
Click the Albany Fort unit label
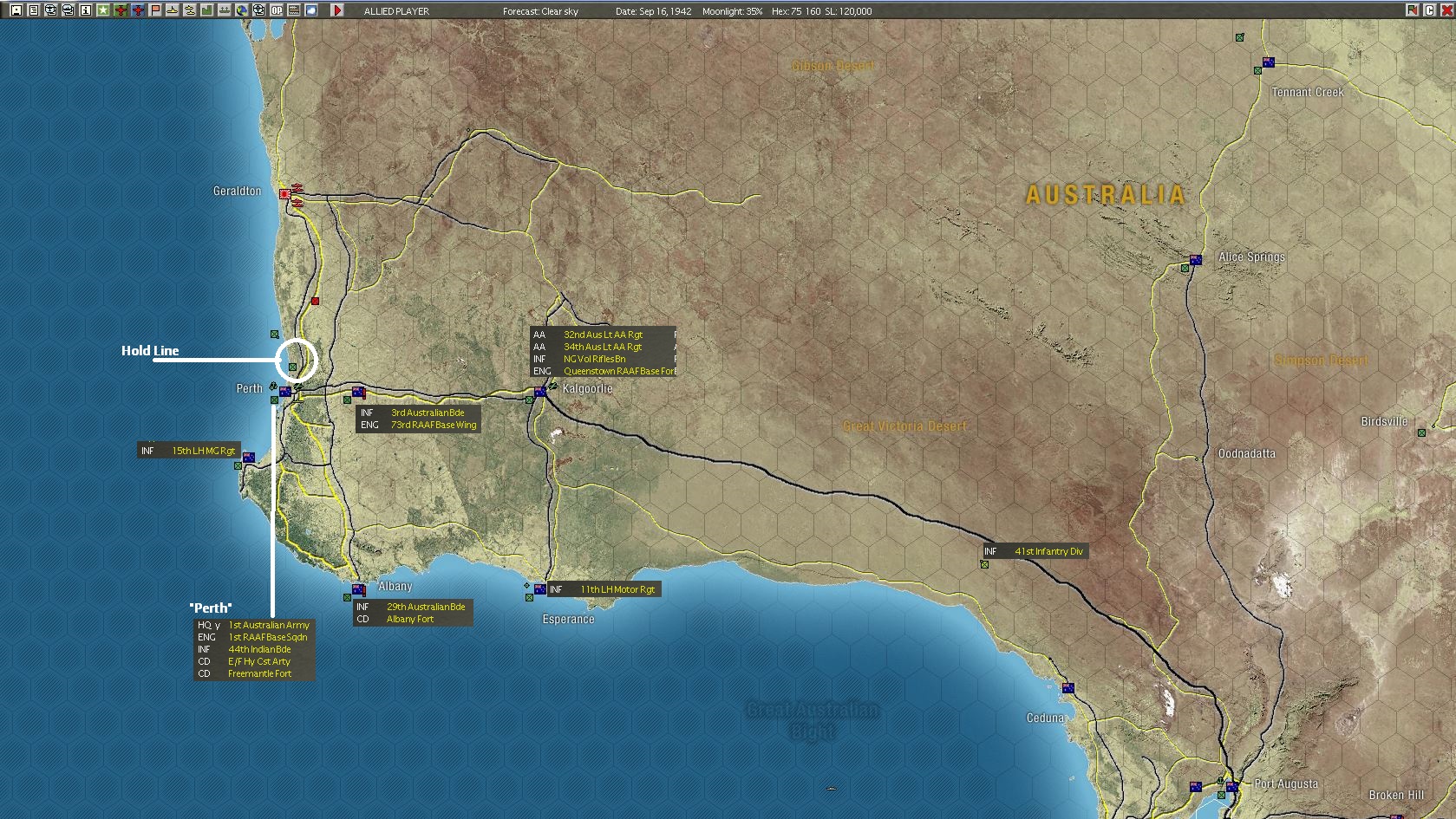click(x=410, y=620)
